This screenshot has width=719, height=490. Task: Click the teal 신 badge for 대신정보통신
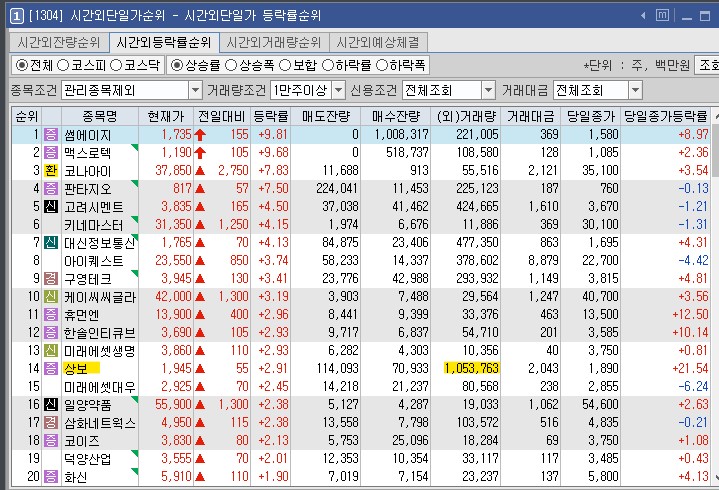point(51,242)
